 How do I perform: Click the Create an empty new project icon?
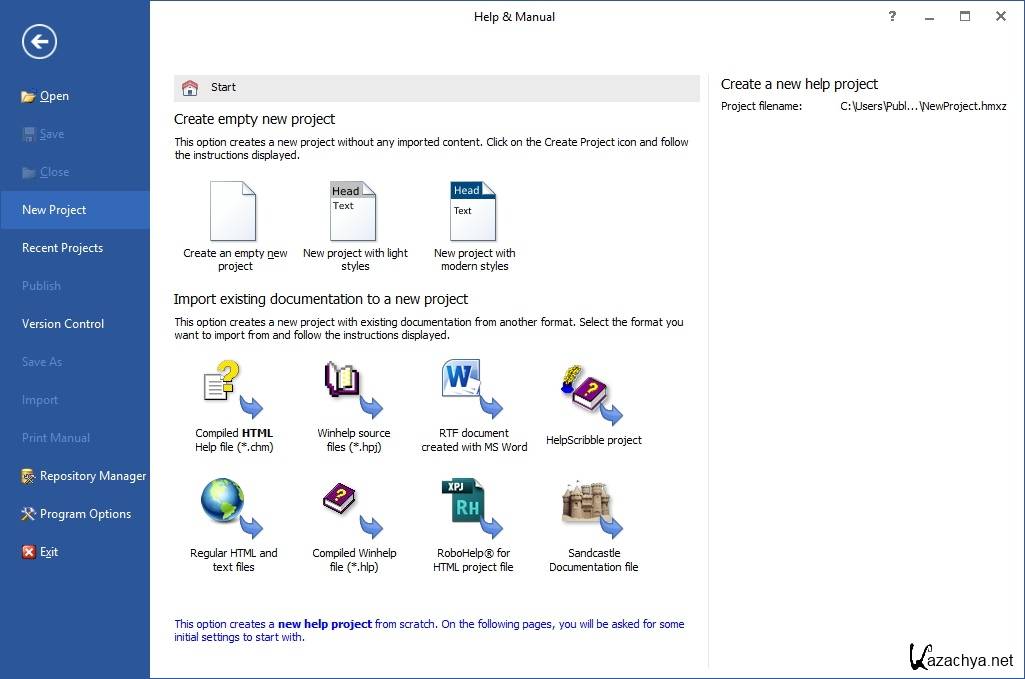[x=234, y=211]
